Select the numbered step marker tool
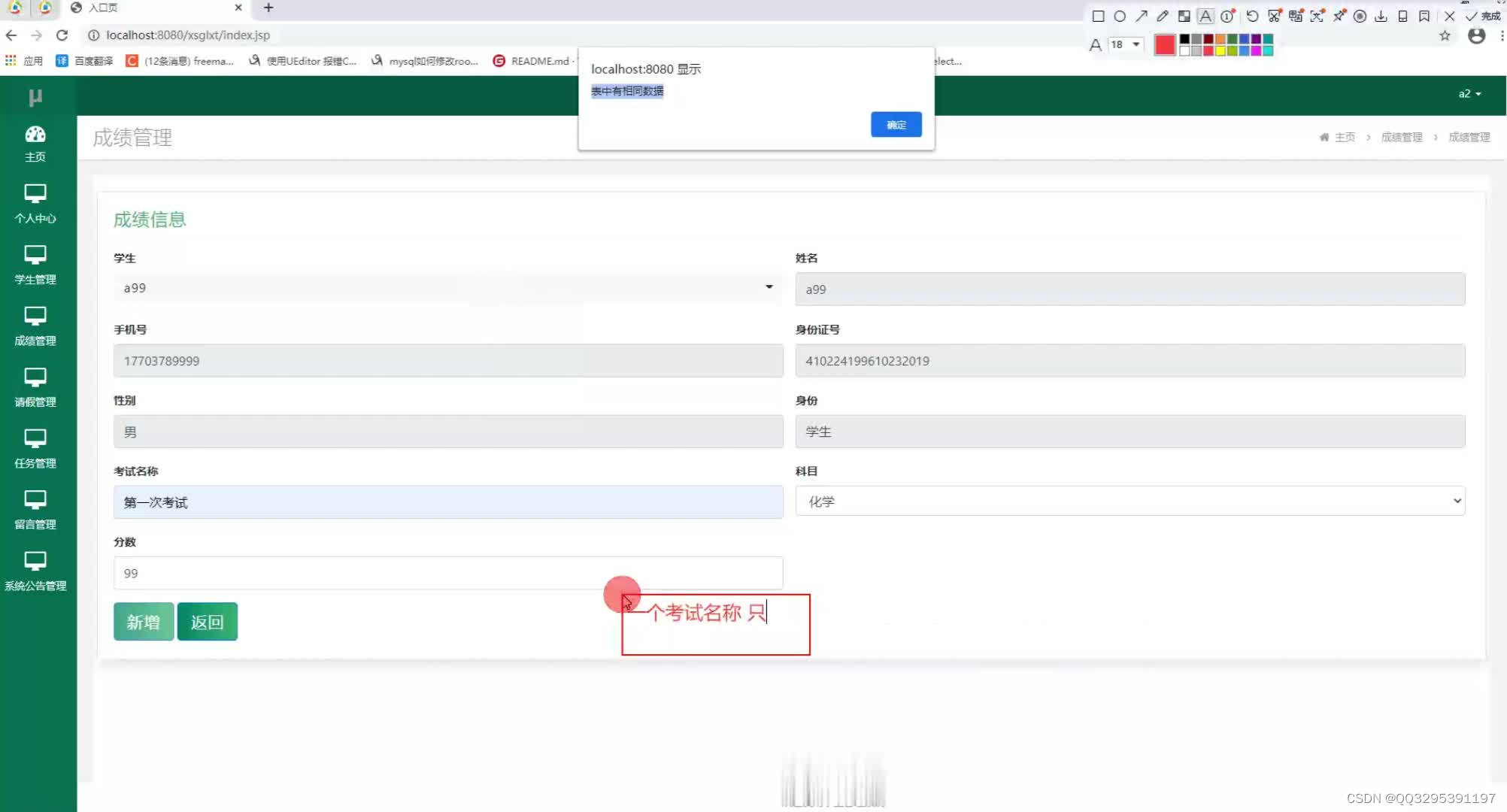The image size is (1507, 812). pos(1227,16)
